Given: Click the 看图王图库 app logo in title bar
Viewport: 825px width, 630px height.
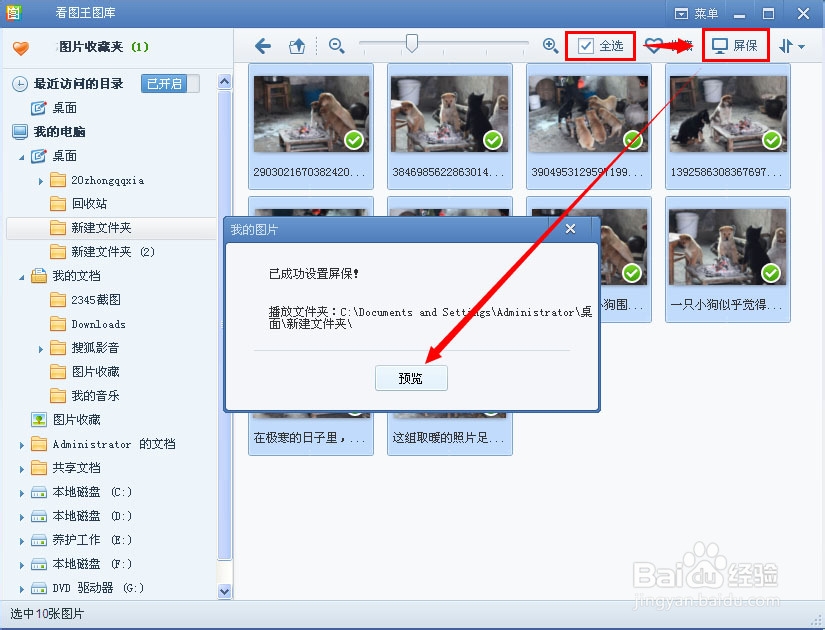Looking at the screenshot, I should pyautogui.click(x=12, y=13).
